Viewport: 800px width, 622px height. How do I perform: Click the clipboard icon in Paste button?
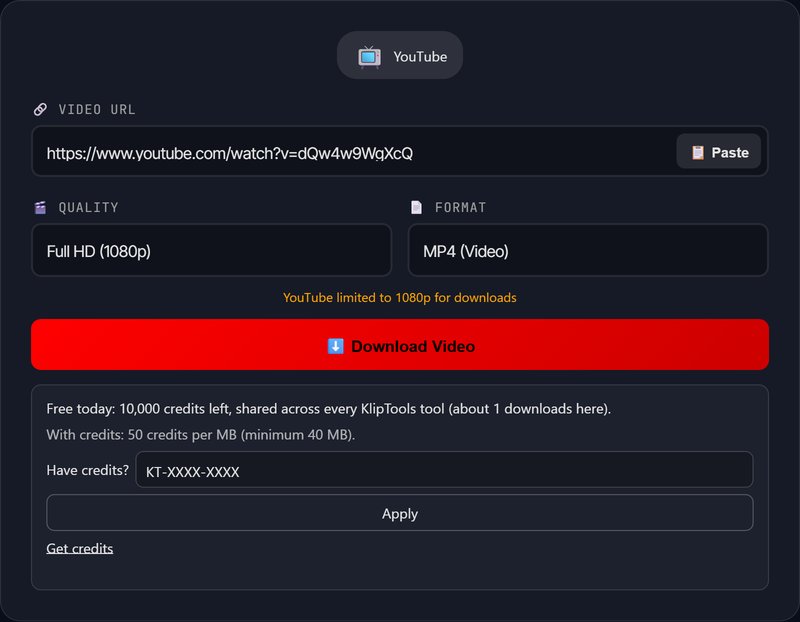pos(697,153)
